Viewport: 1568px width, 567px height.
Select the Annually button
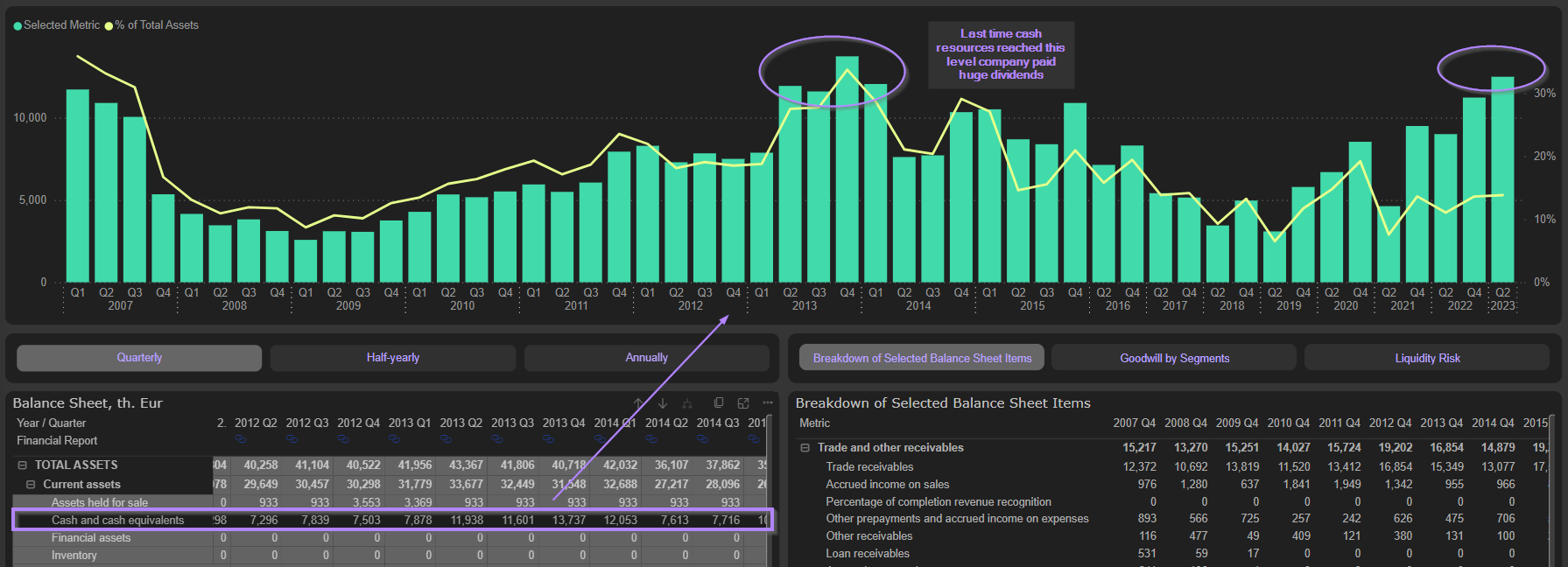click(x=646, y=358)
